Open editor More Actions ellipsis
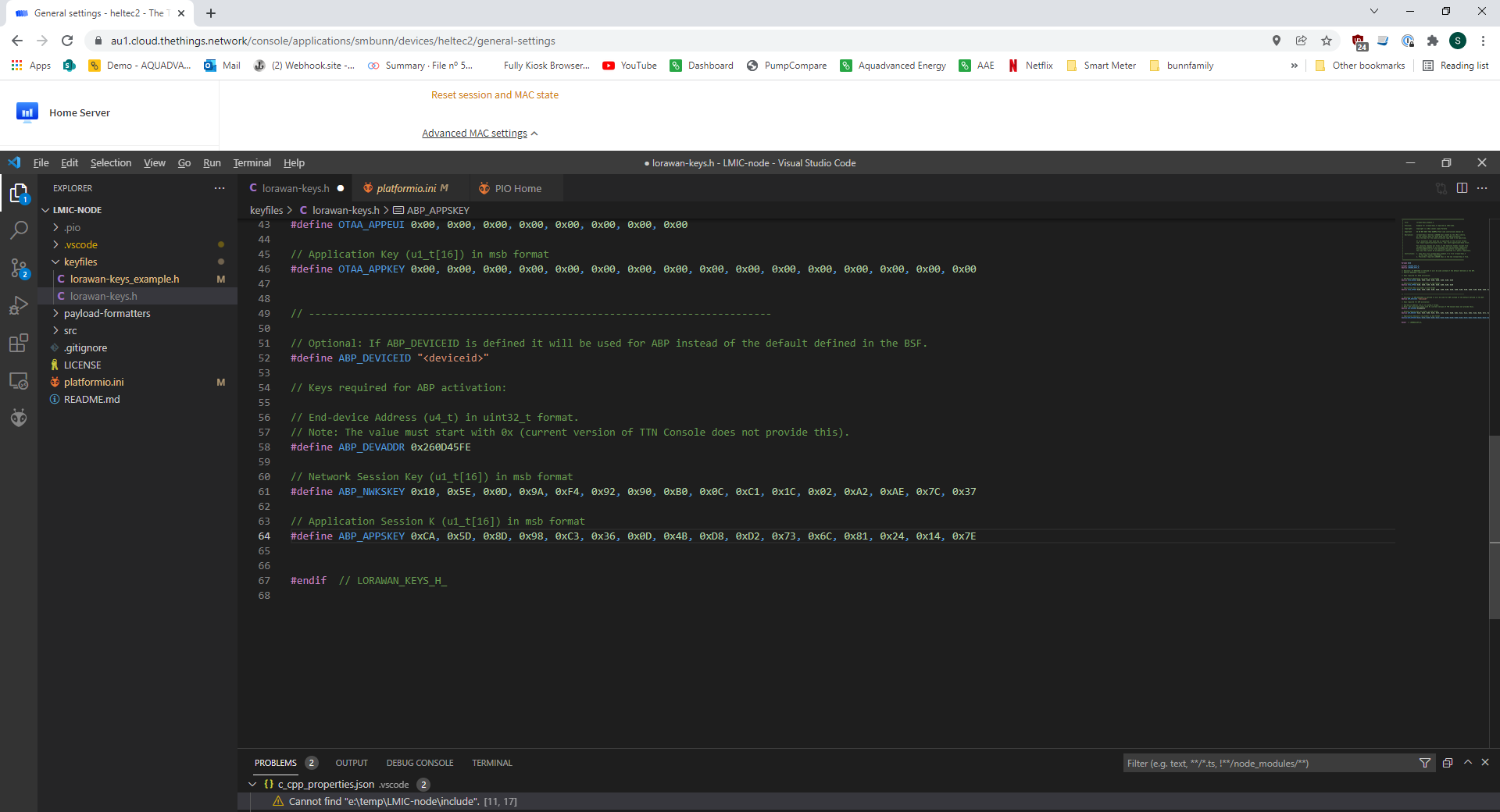Image resolution: width=1500 pixels, height=812 pixels. coord(1482,188)
